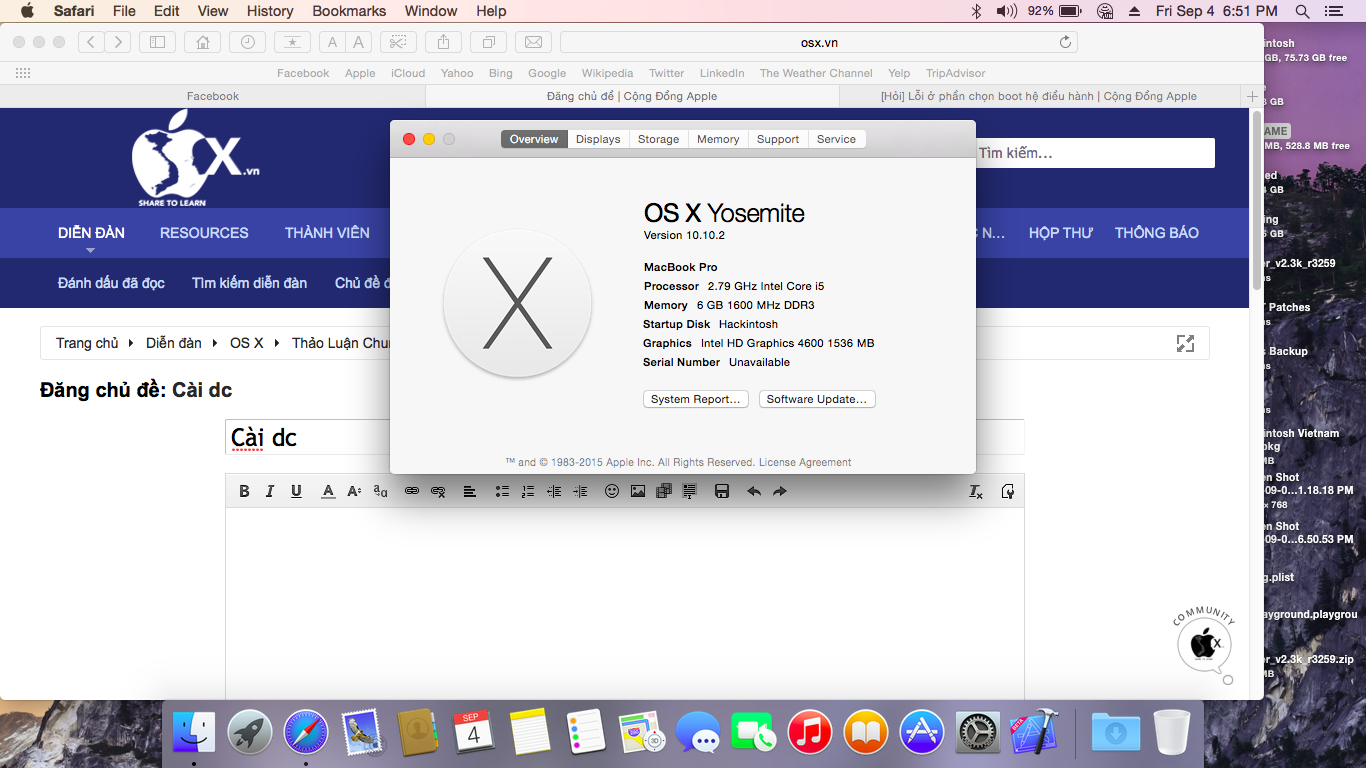Open the HỘP THƯ inbox link
The image size is (1366, 768).
(1061, 233)
